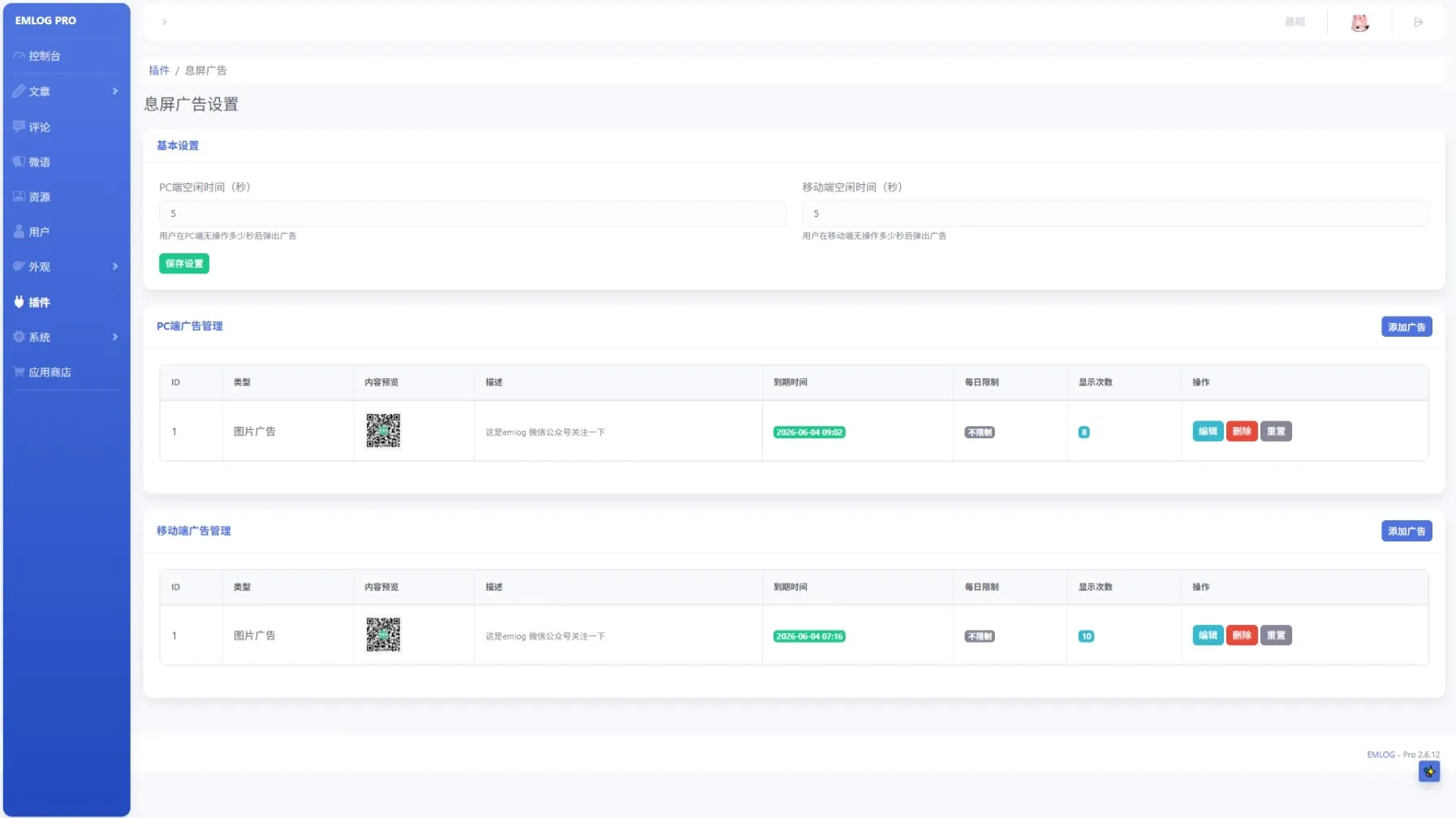The image size is (1456, 818).
Task: Click the 插件 breadcrumb link
Action: click(159, 71)
